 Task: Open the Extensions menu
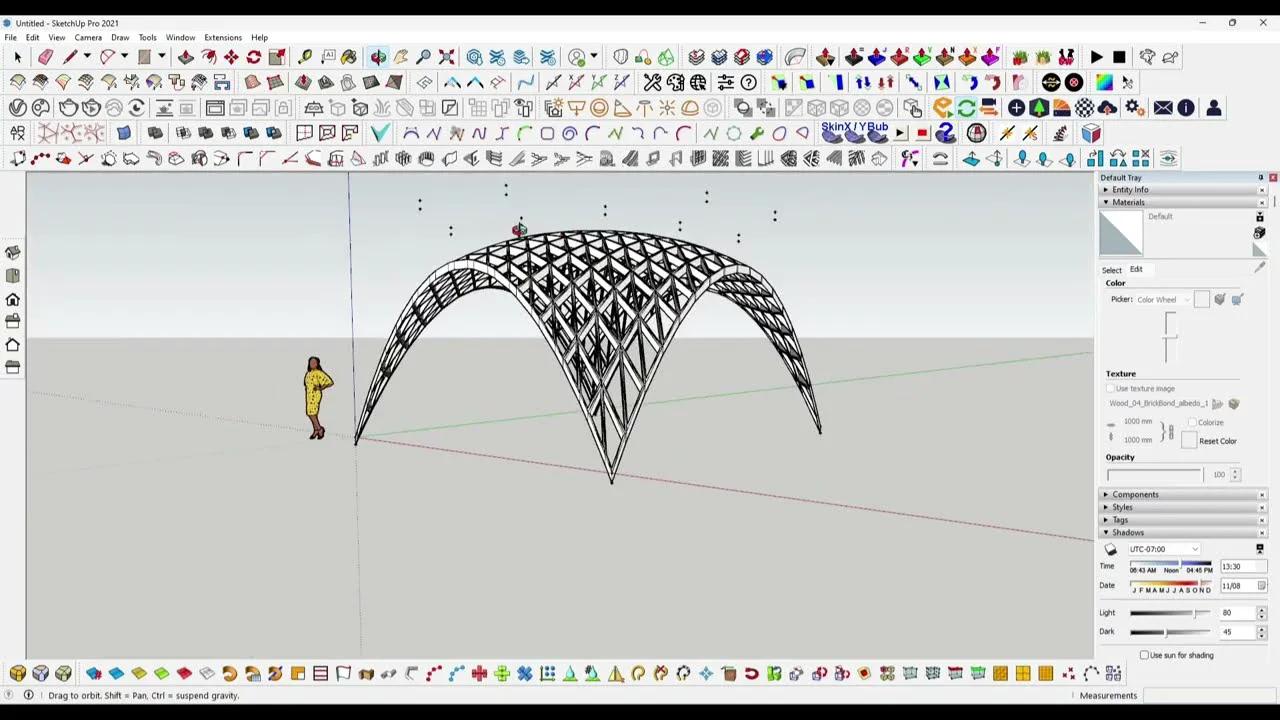(223, 37)
